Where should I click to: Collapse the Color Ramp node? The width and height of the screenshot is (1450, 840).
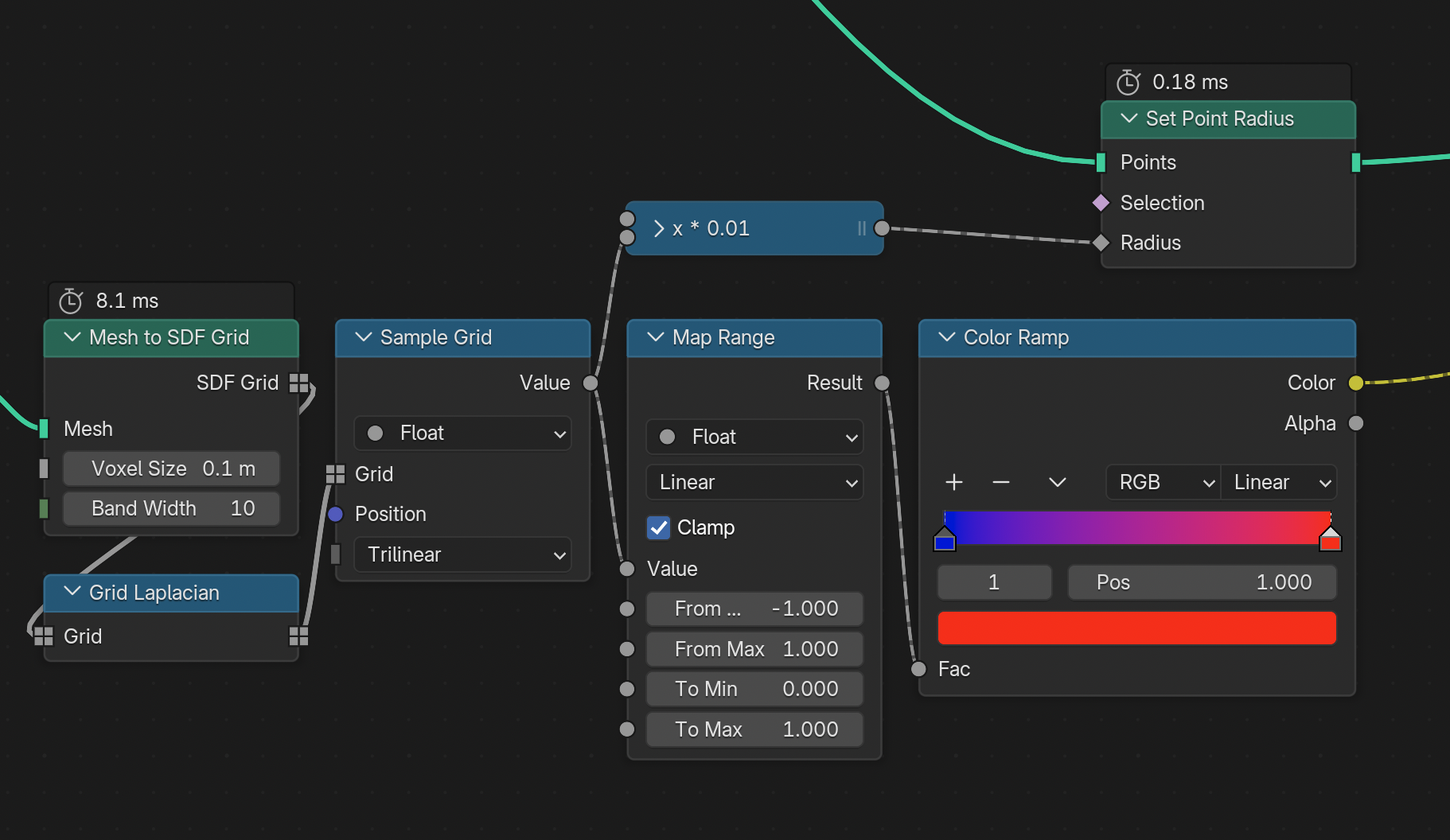(x=947, y=337)
